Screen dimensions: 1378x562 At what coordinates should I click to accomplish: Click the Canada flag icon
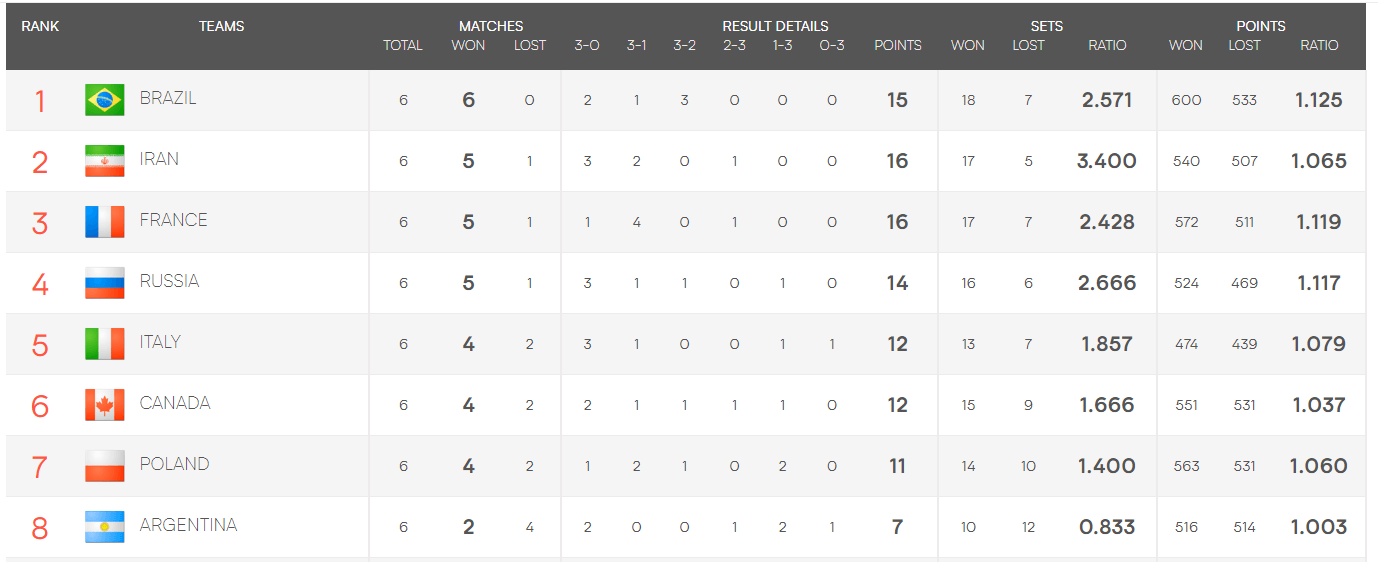105,405
